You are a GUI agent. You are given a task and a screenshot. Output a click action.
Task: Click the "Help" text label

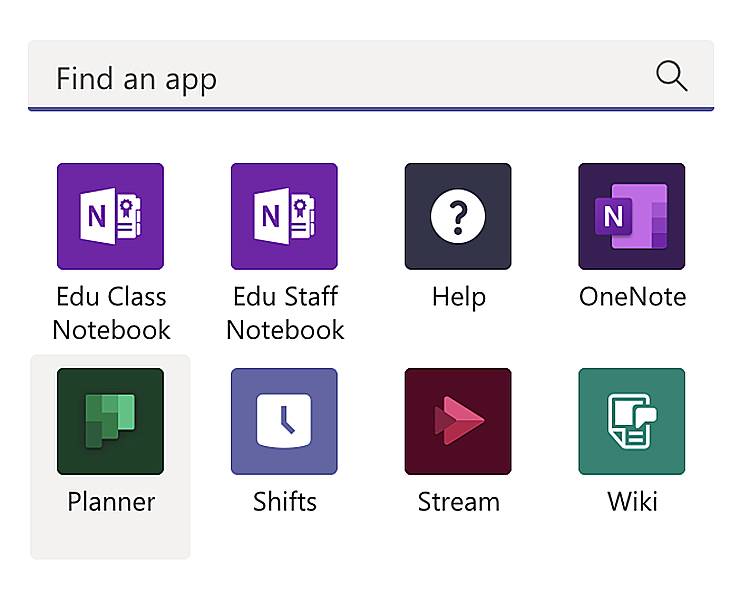(x=459, y=298)
